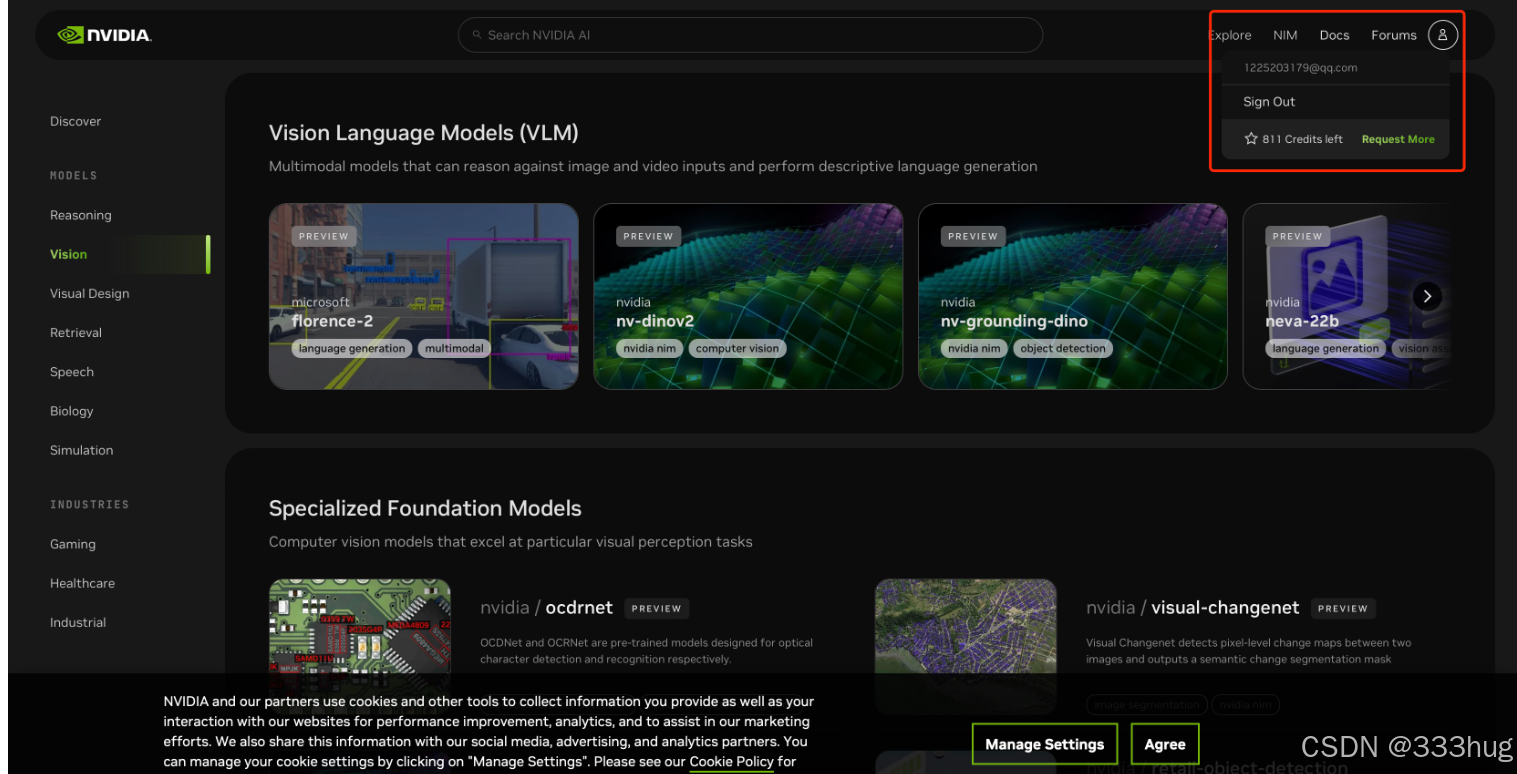This screenshot has height=774, width=1517.
Task: Open the Gaming industry page
Action: click(73, 544)
